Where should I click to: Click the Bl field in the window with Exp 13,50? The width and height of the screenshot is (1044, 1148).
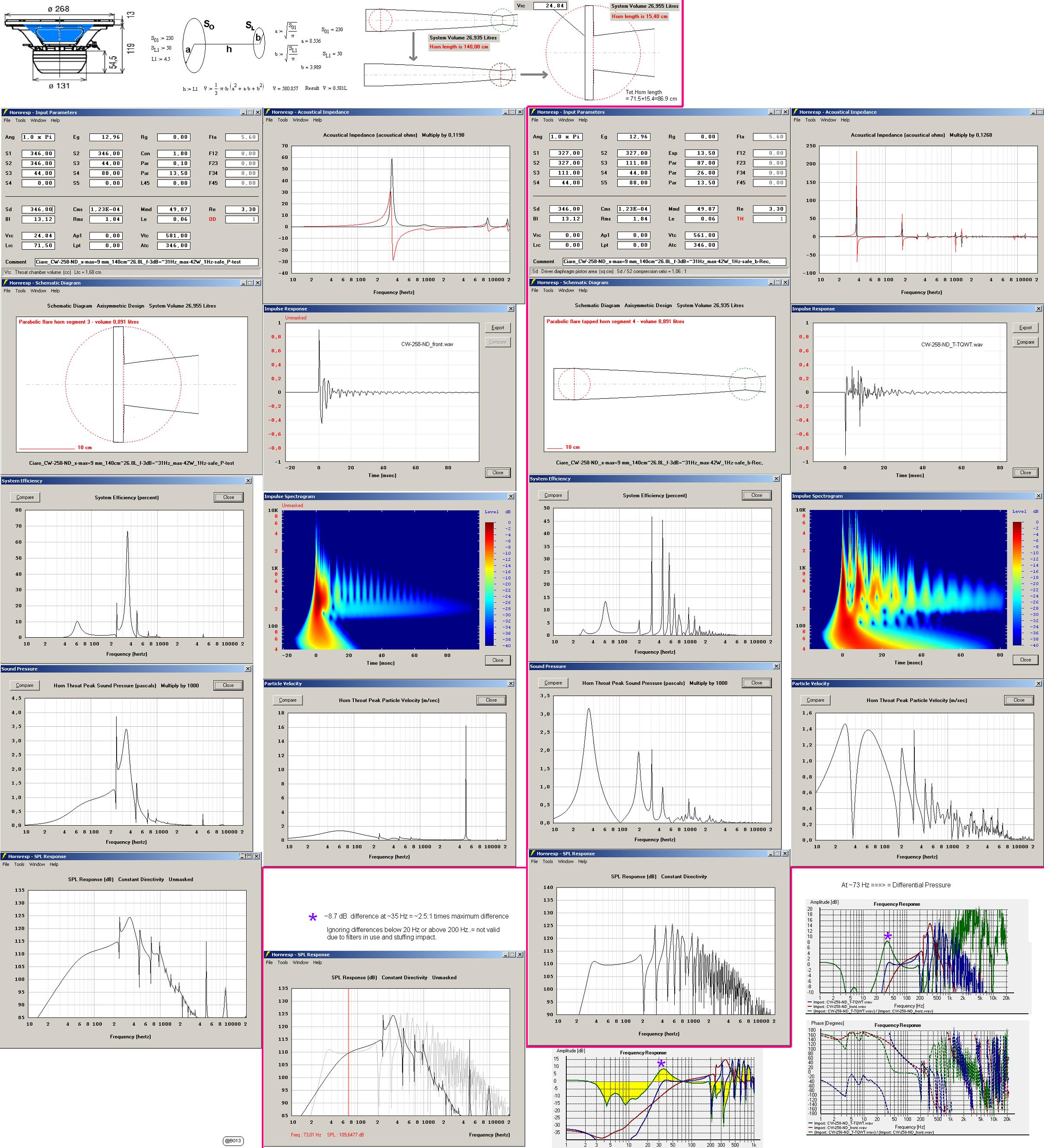coord(566,219)
